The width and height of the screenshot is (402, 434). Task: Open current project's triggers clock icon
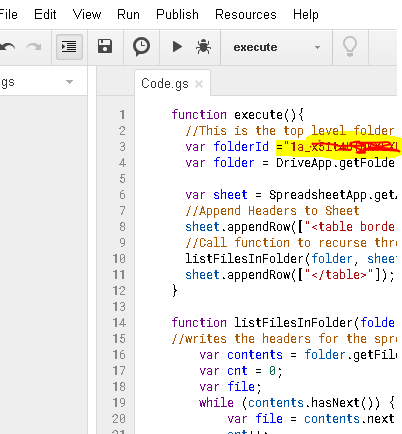(x=141, y=47)
